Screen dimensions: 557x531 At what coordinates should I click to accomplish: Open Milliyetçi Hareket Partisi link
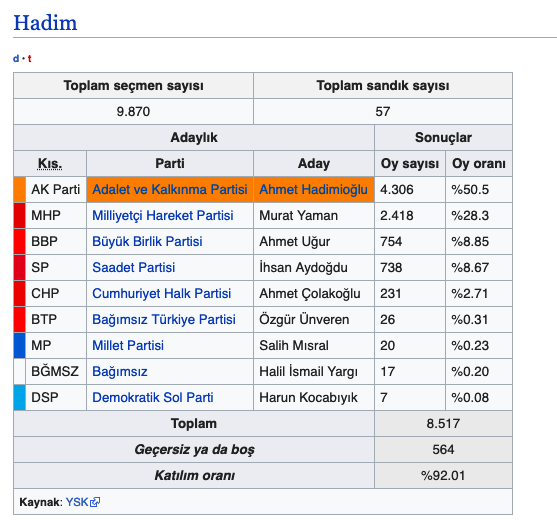pyautogui.click(x=163, y=215)
